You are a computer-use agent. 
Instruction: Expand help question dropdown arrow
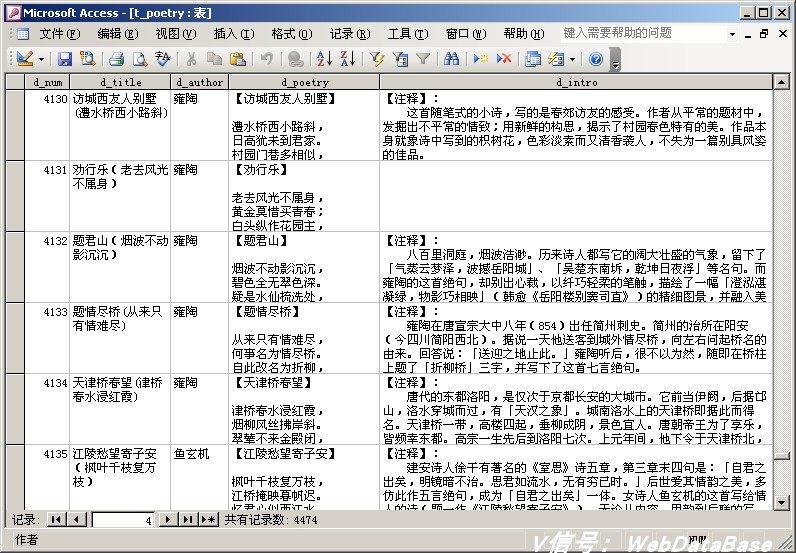(x=732, y=34)
